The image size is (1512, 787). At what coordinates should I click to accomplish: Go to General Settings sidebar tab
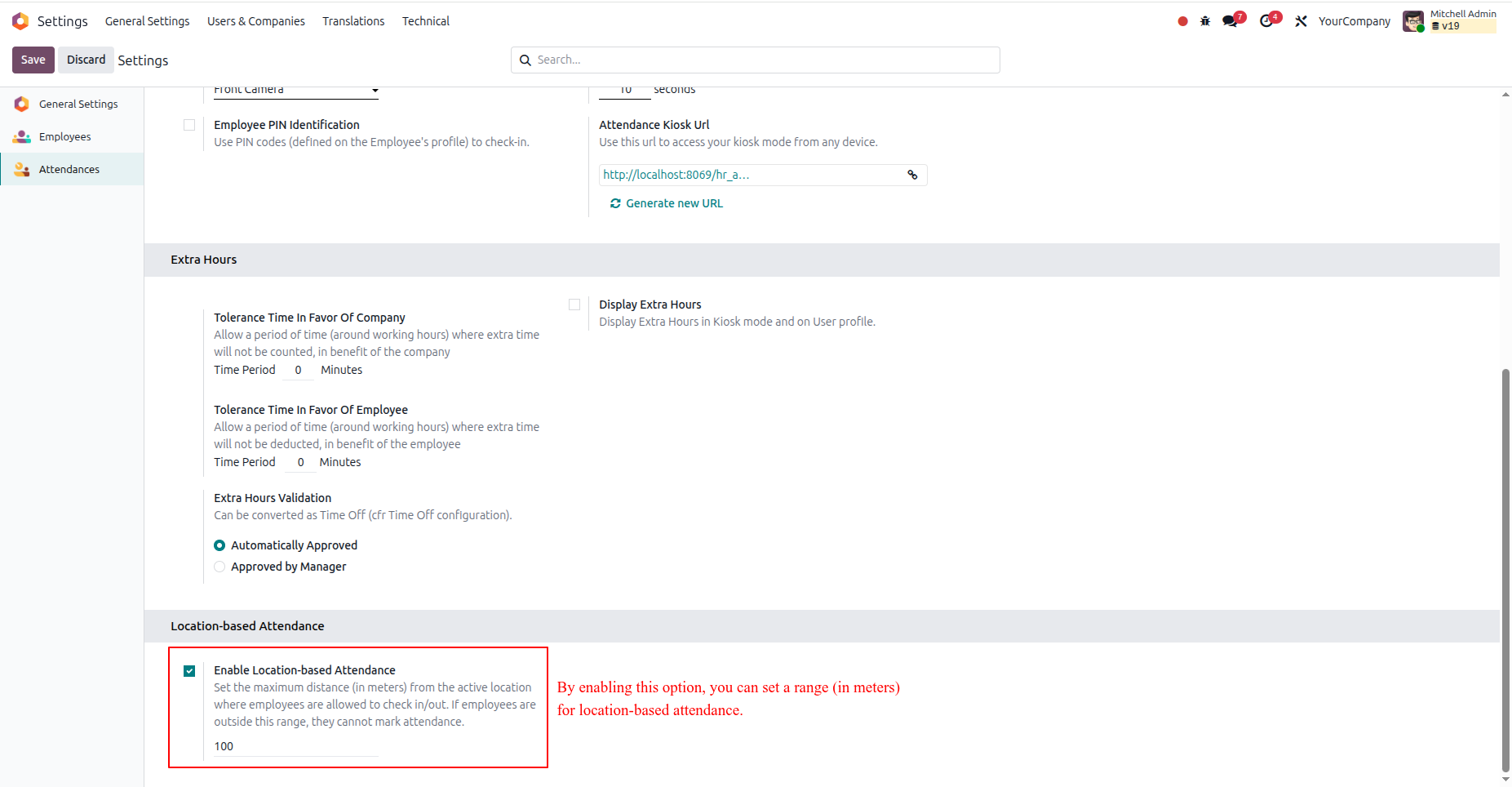[72, 104]
